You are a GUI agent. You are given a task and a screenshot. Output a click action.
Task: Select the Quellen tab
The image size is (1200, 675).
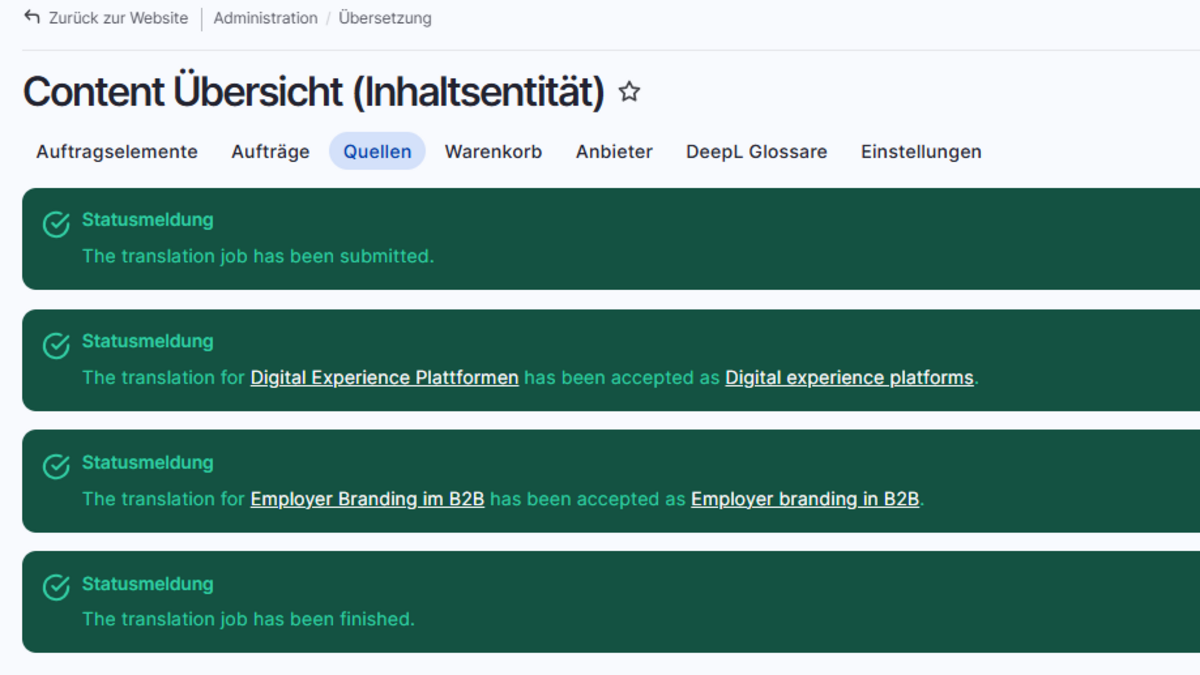click(x=377, y=152)
